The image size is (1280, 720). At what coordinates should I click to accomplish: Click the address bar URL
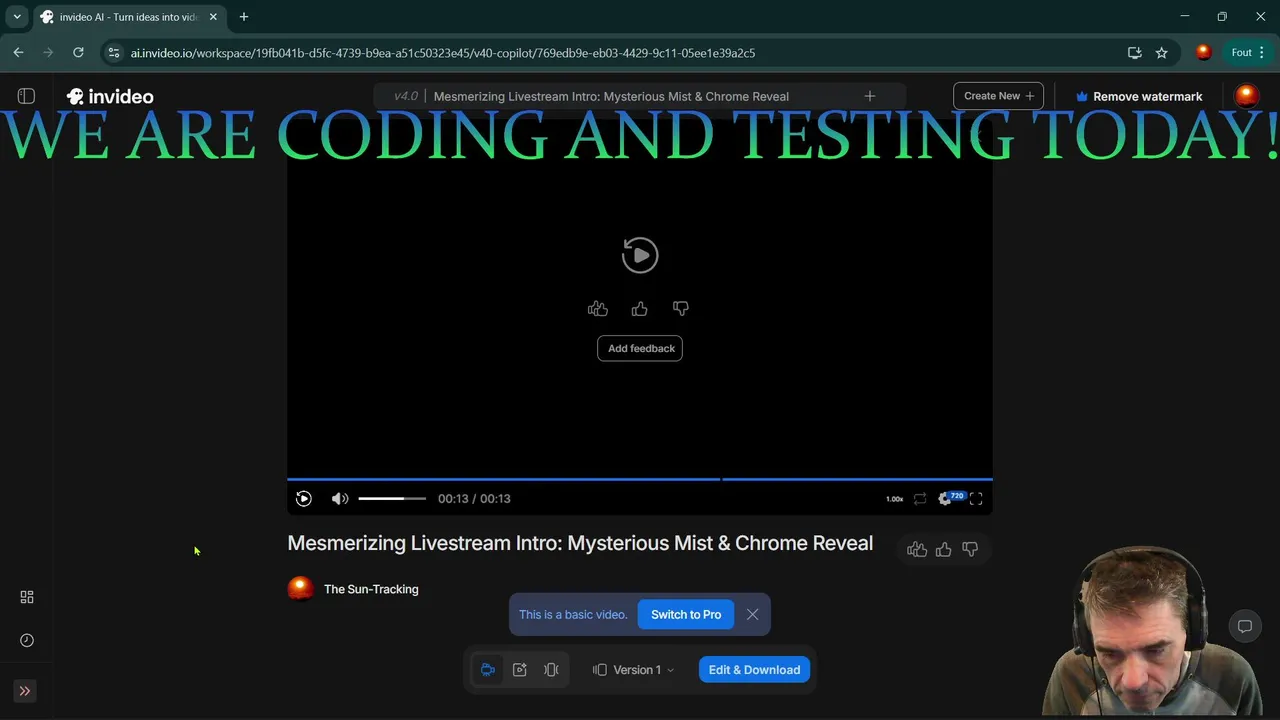point(443,53)
